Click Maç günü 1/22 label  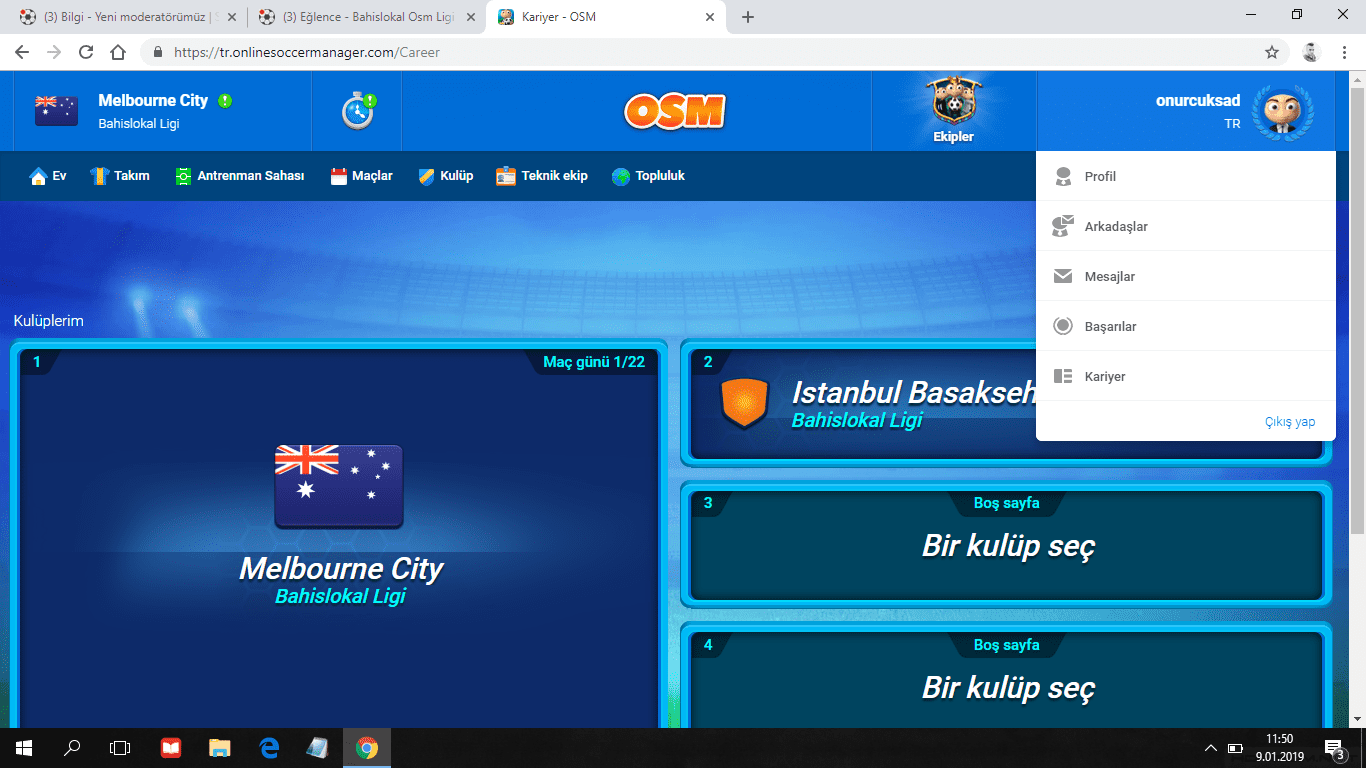pyautogui.click(x=594, y=362)
